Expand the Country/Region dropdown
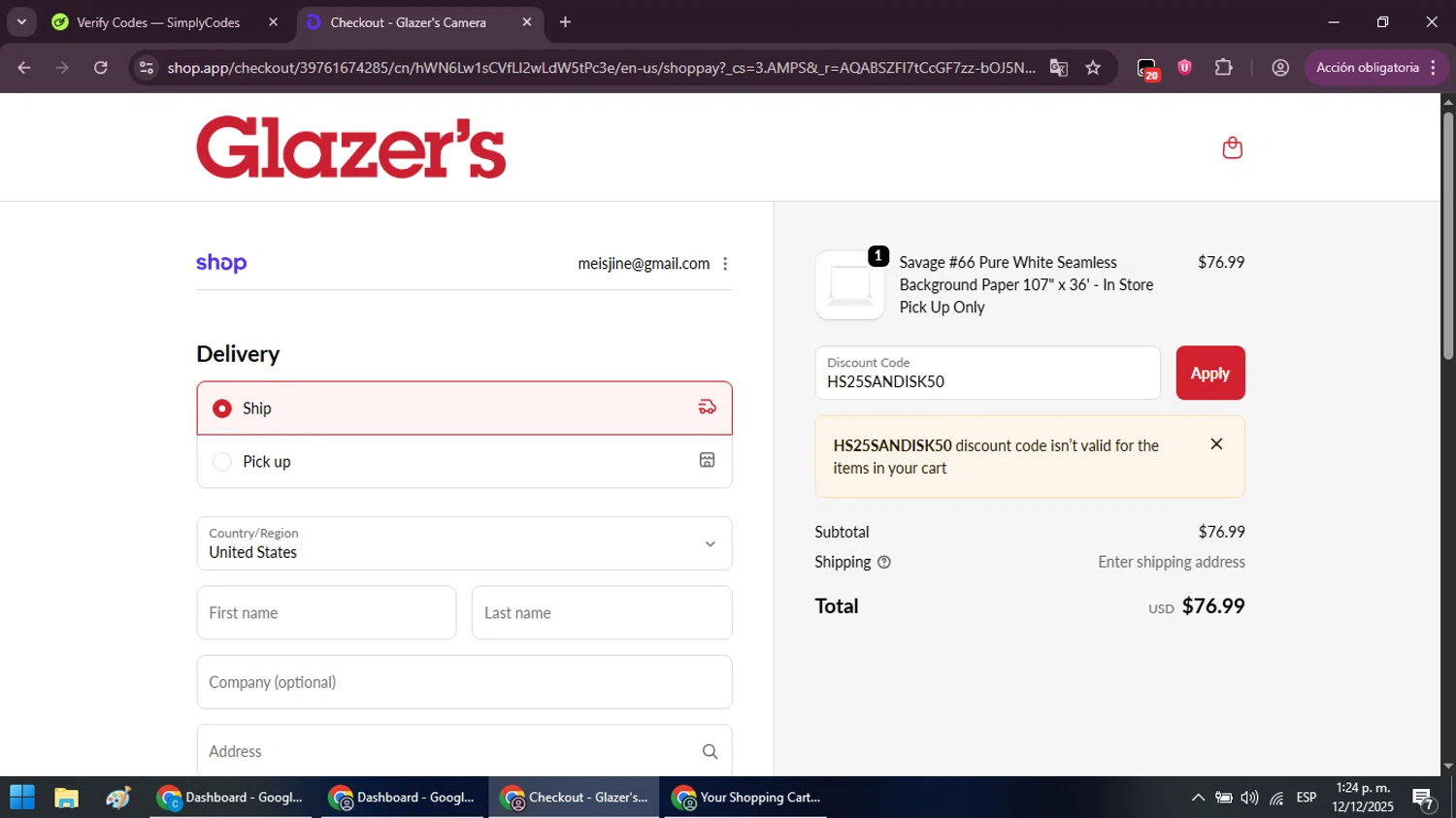1456x818 pixels. click(x=464, y=543)
